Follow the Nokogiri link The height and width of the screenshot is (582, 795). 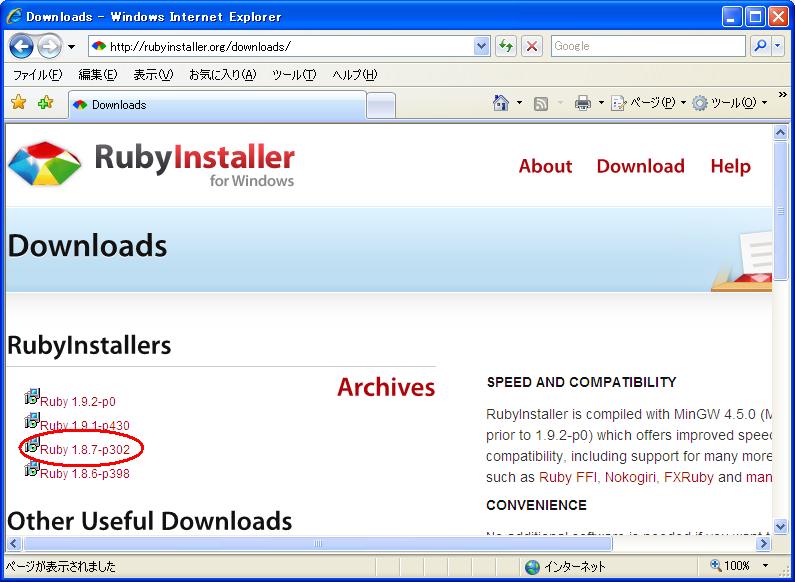coord(630,477)
